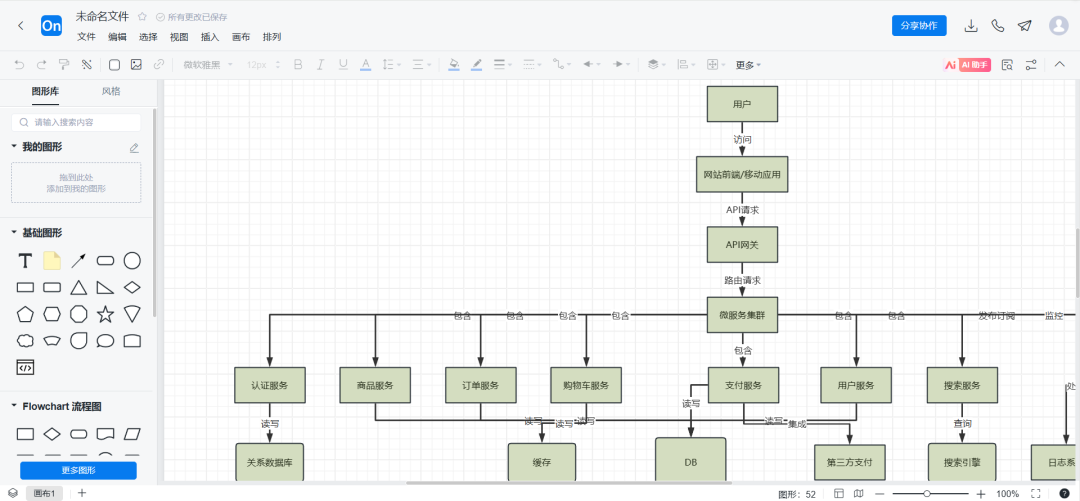Open the font color picker
This screenshot has width=1080, height=501.
coord(366,65)
